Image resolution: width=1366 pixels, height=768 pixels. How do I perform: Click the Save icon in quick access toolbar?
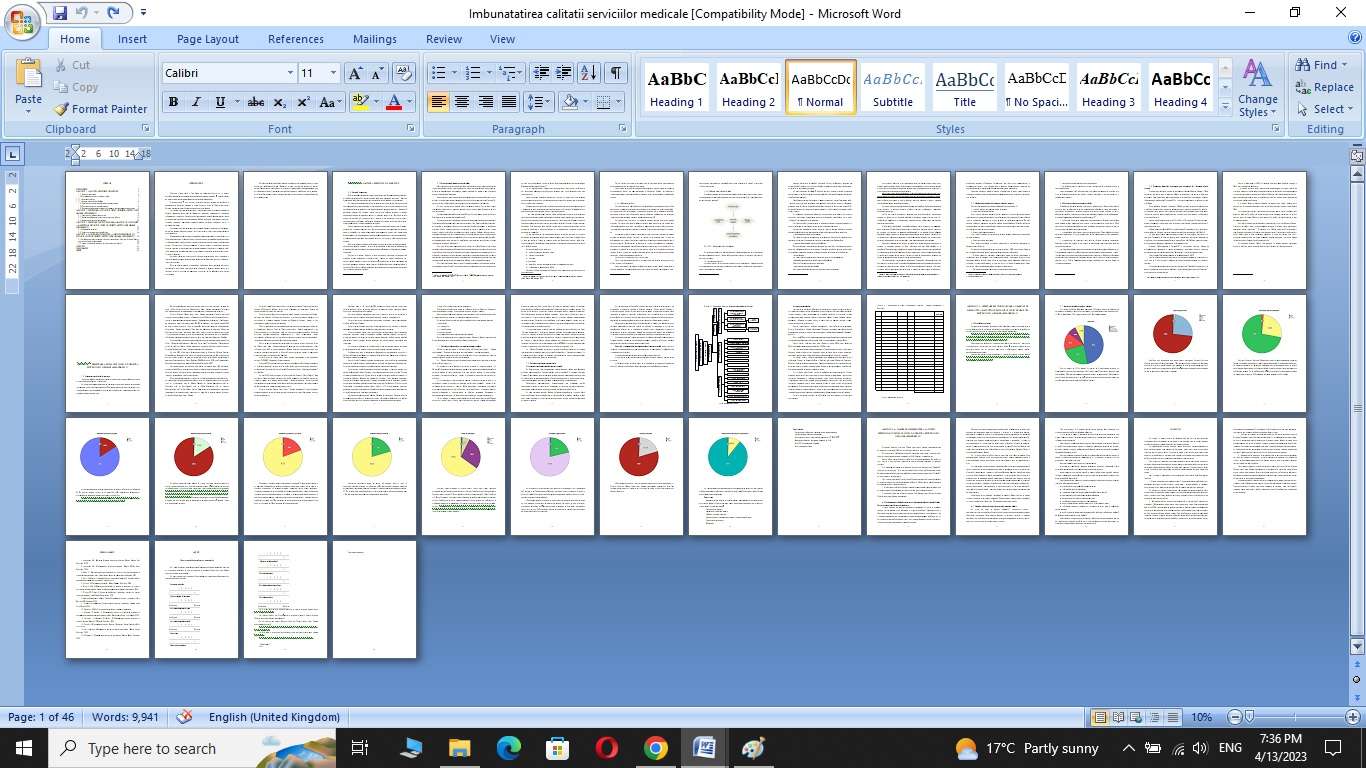pos(60,13)
